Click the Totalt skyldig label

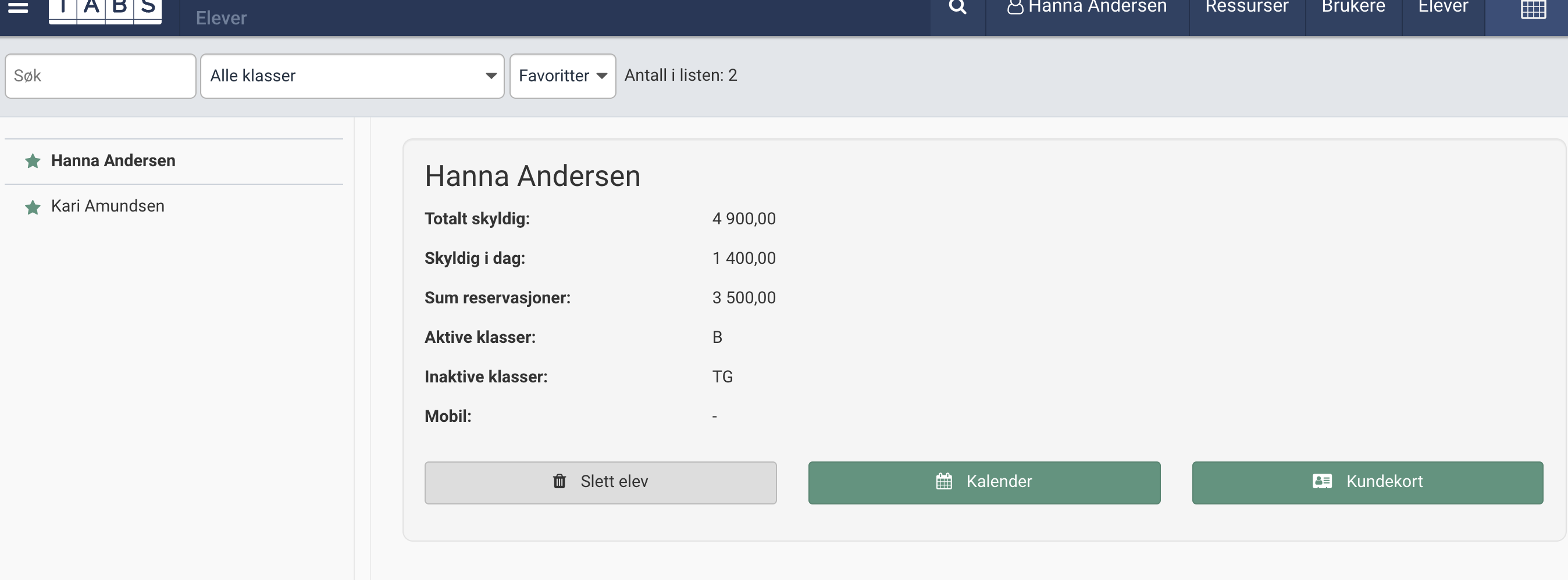tap(477, 219)
